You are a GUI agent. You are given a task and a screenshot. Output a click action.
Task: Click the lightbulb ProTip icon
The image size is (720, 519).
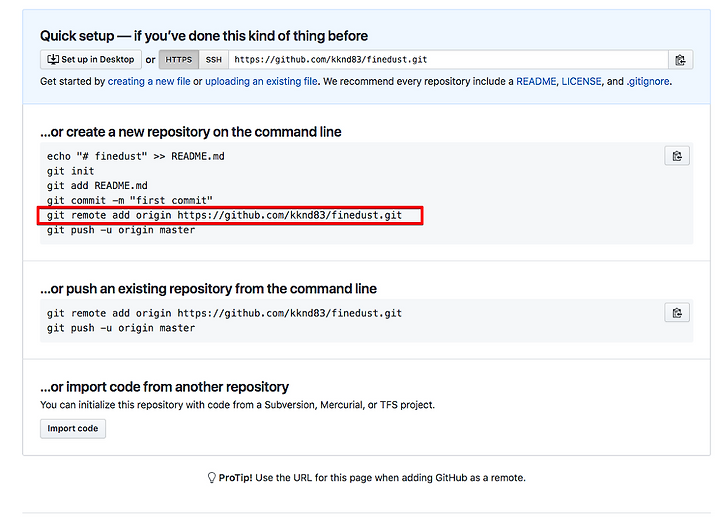click(211, 478)
